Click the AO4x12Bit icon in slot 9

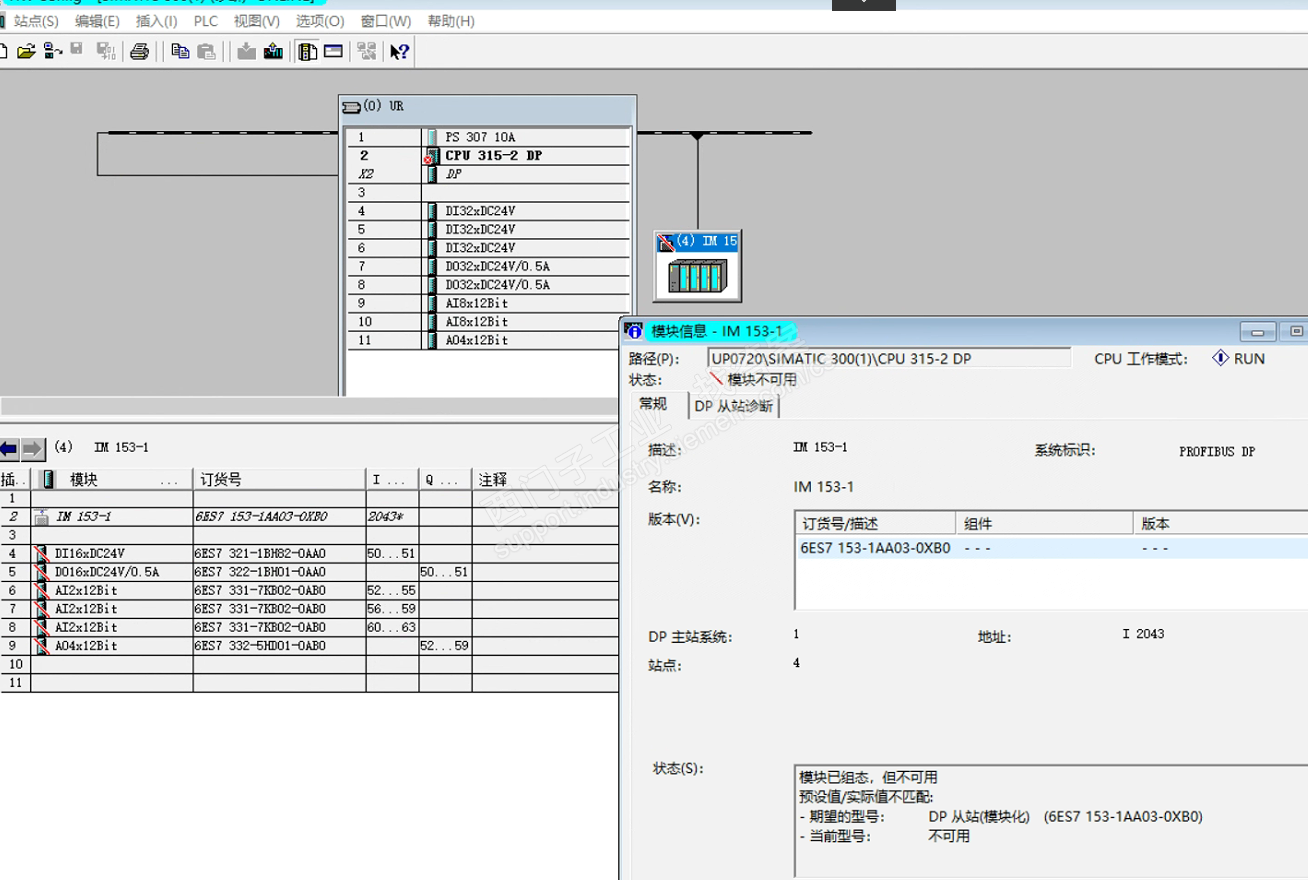tap(42, 646)
